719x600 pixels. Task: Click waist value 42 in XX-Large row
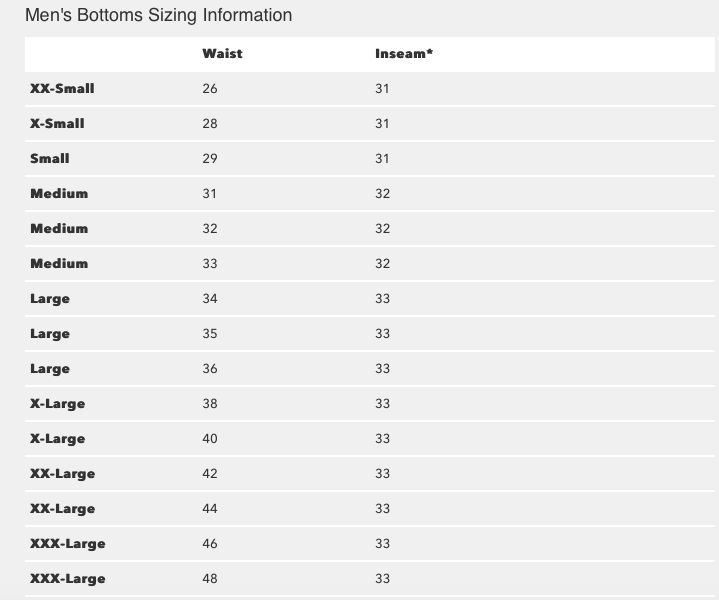click(210, 473)
